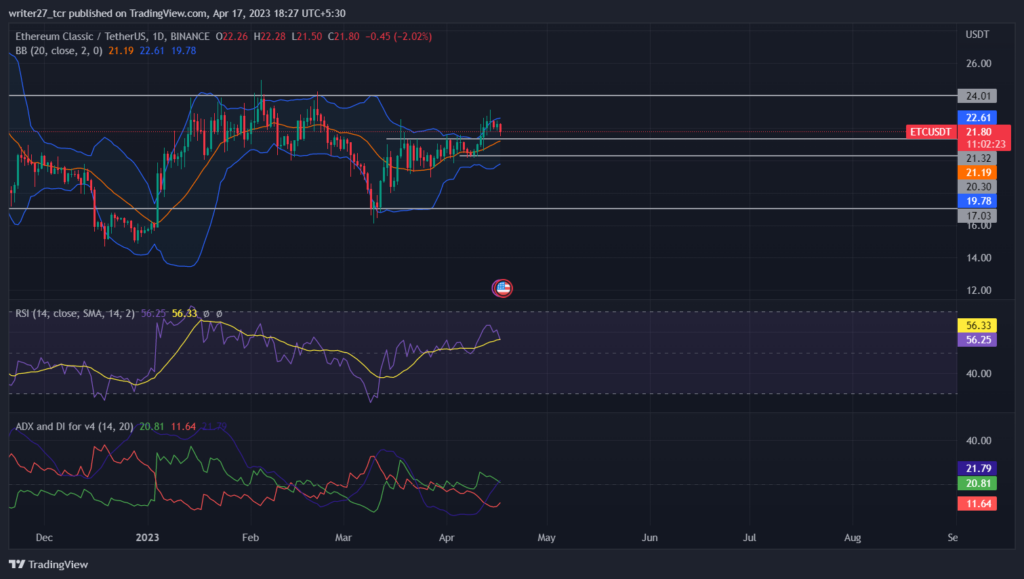Click the ADX and DI for v4 indicator legend

click(x=74, y=426)
